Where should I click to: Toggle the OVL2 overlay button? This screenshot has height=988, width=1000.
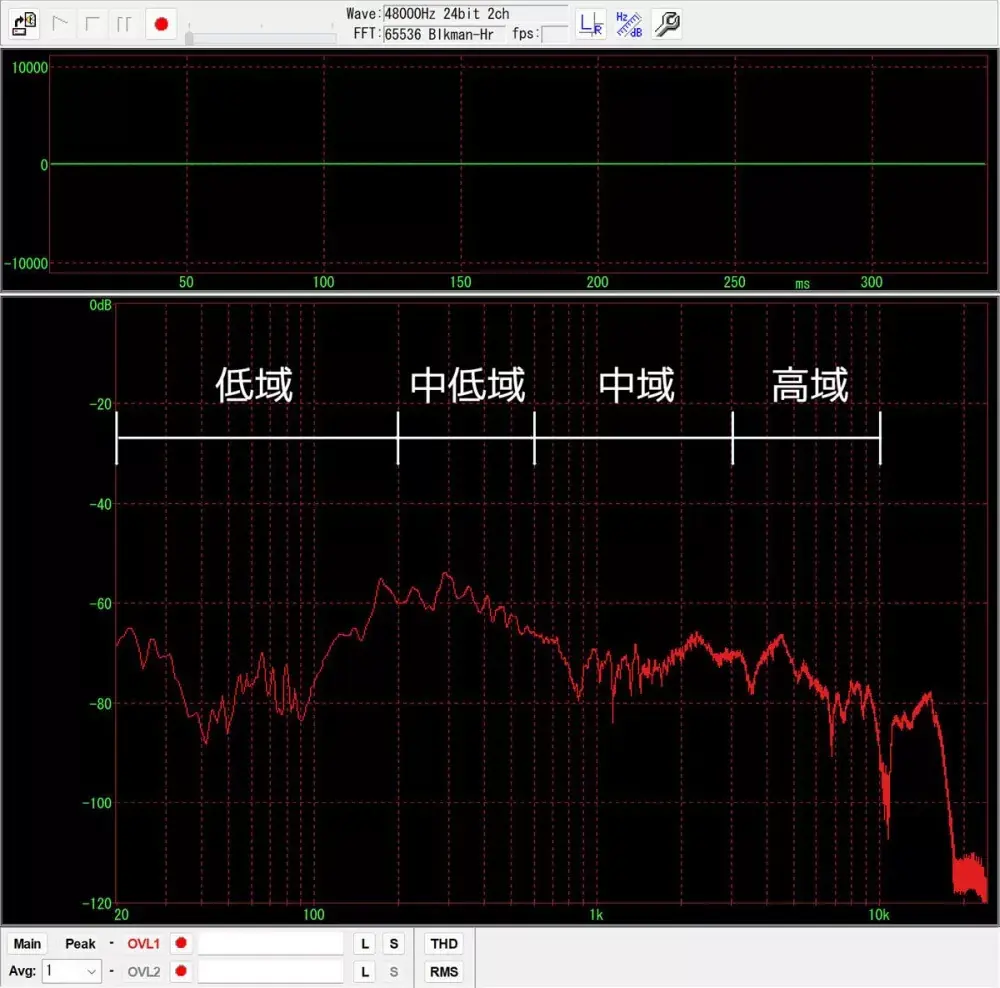(x=143, y=972)
